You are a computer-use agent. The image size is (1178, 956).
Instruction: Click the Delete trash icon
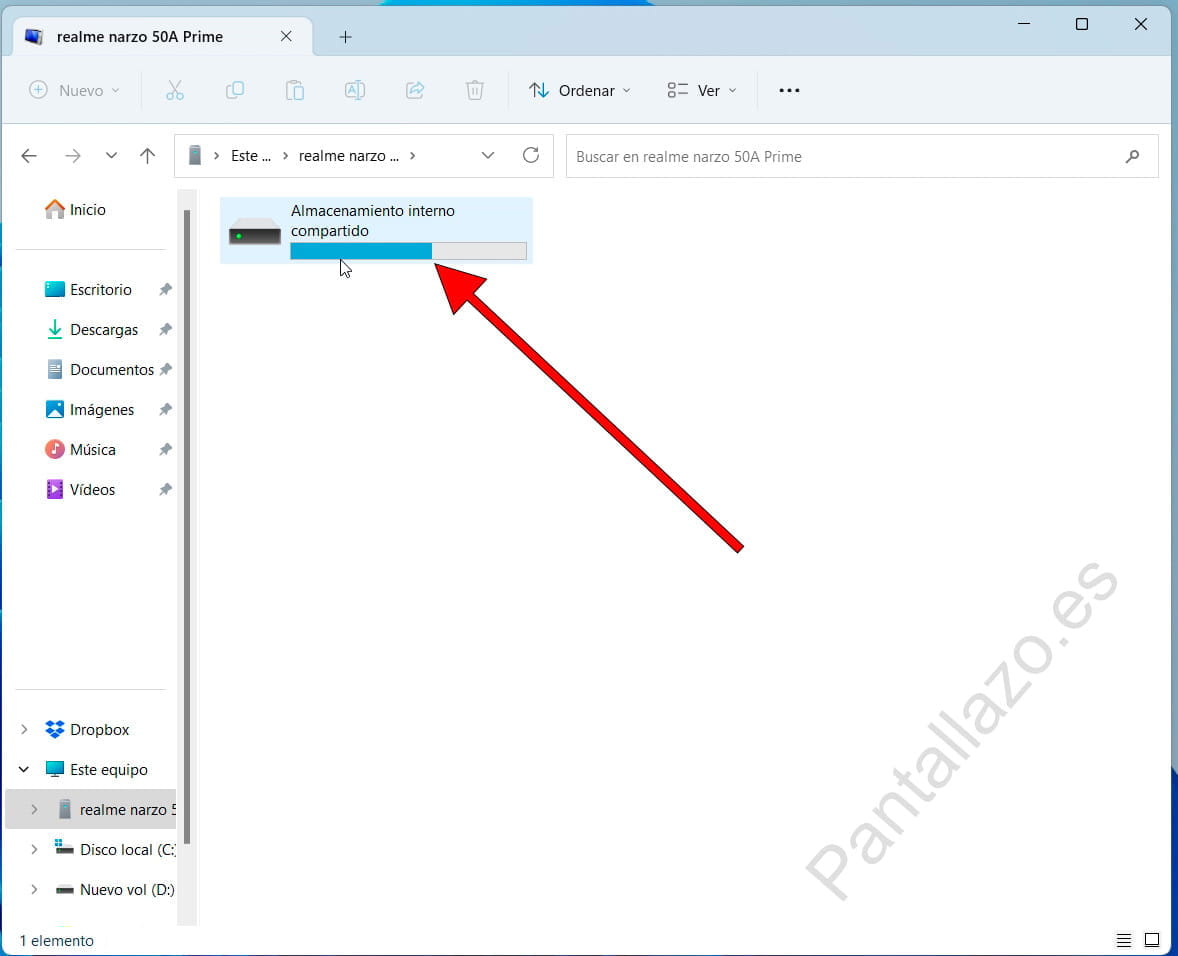pos(475,91)
